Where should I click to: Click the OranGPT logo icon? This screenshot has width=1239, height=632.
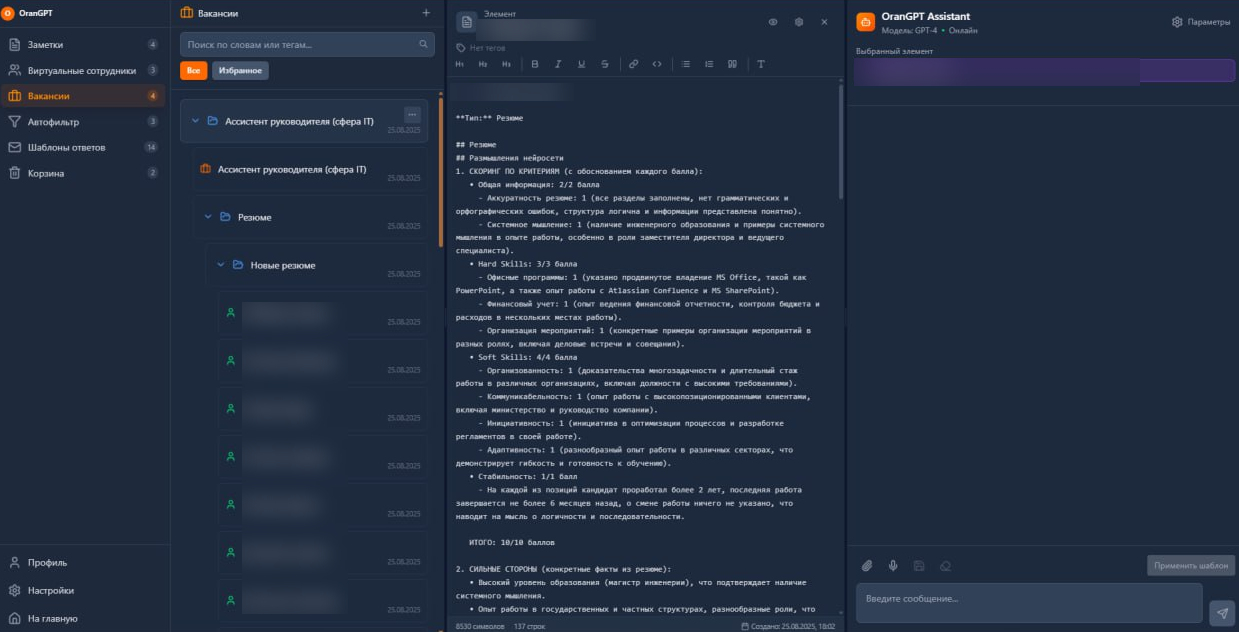coord(8,13)
